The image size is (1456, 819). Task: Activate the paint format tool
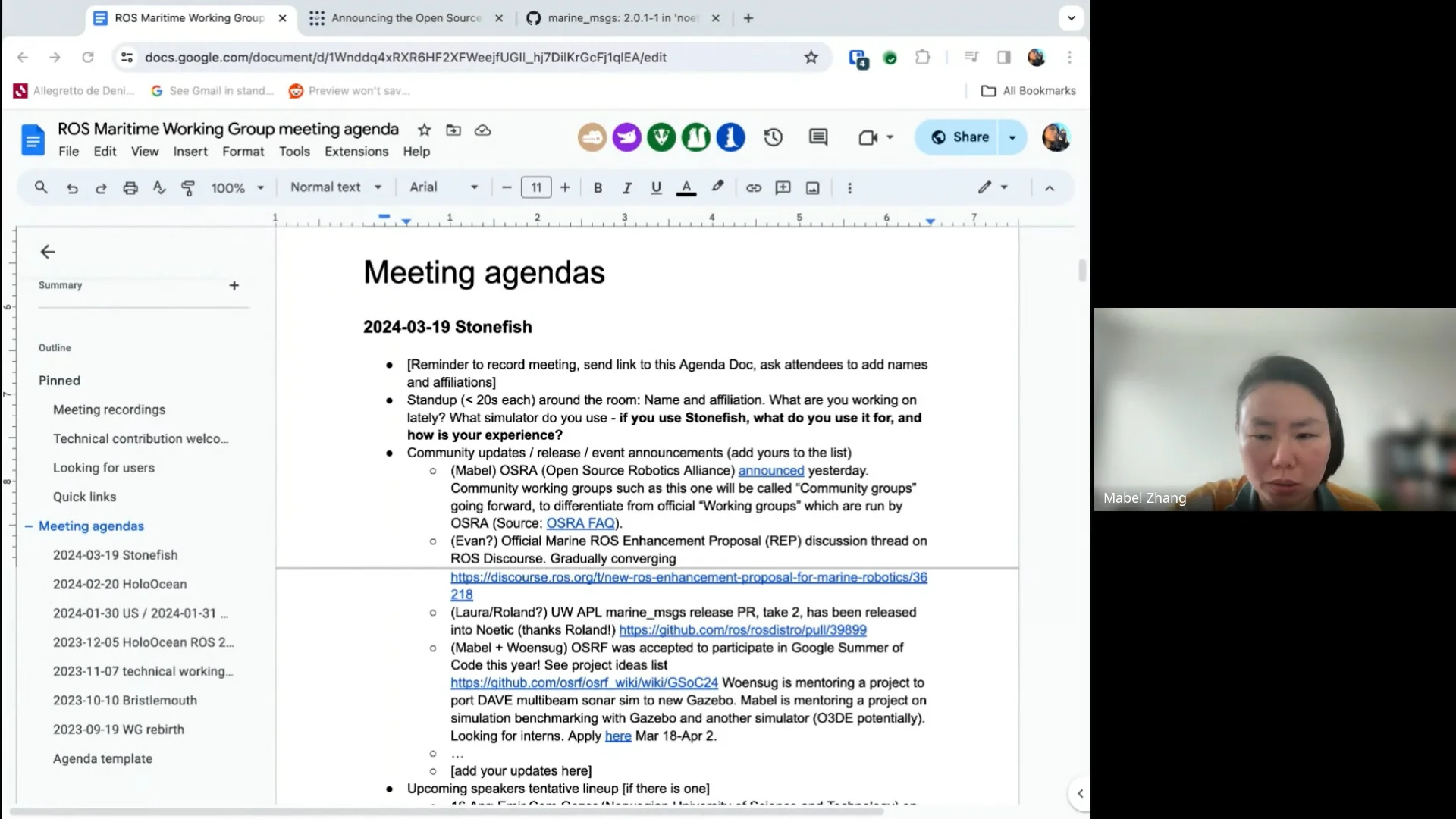[x=188, y=188]
